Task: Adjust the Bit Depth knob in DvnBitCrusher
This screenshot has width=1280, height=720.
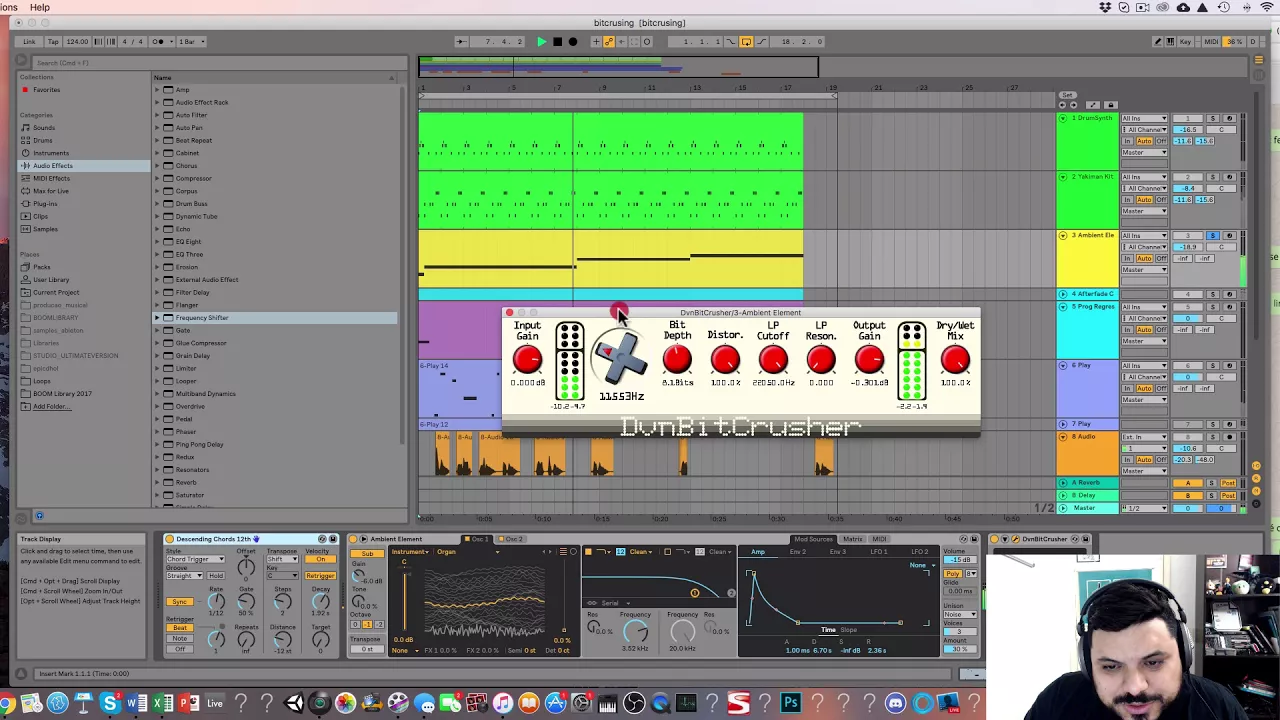Action: 677,359
